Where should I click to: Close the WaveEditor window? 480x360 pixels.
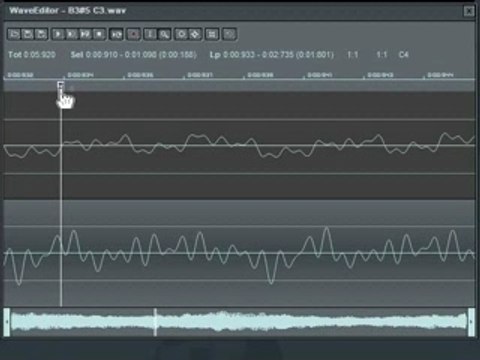click(x=469, y=11)
